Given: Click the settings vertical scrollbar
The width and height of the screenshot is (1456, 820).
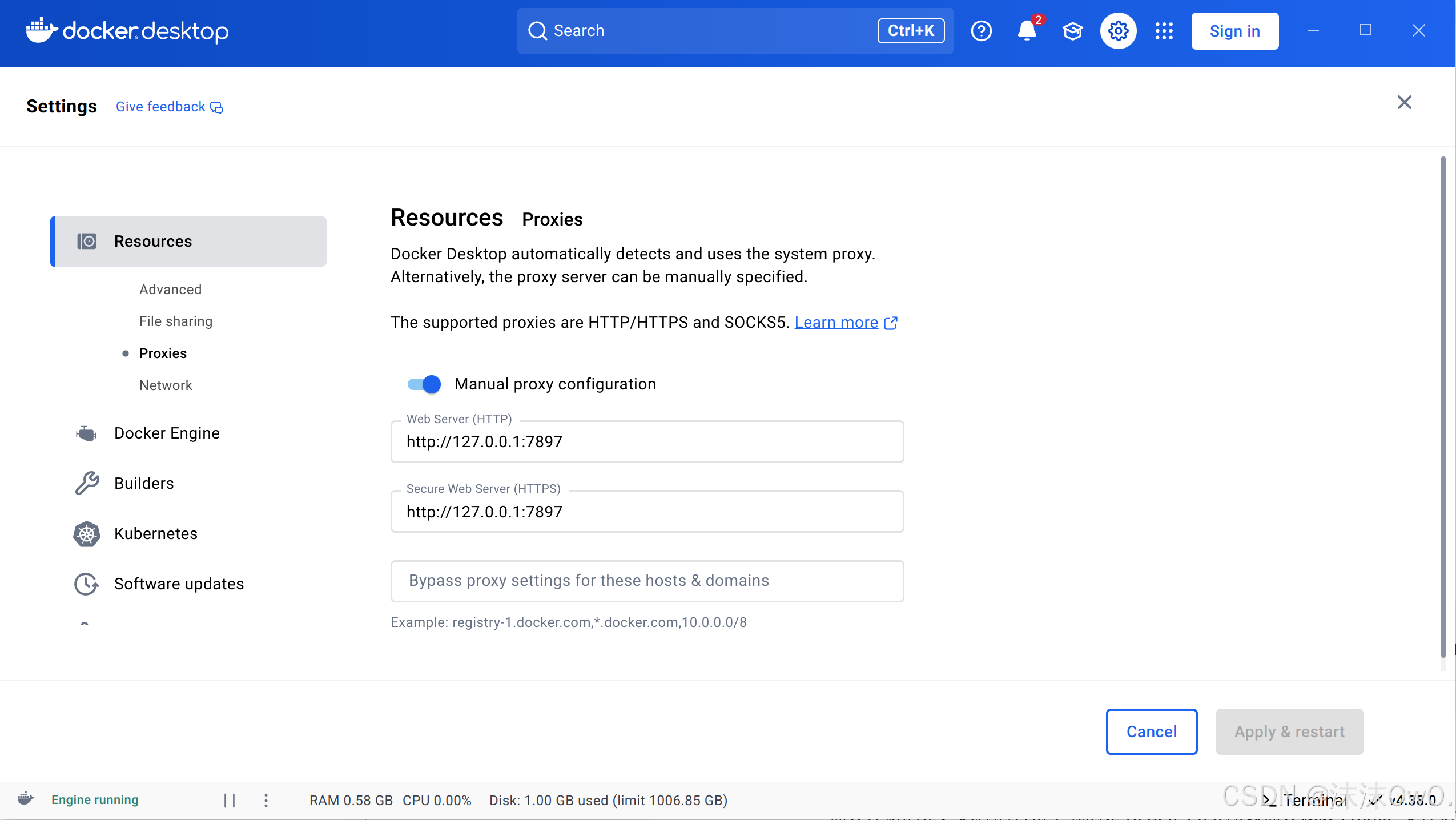Looking at the screenshot, I should [1443, 407].
